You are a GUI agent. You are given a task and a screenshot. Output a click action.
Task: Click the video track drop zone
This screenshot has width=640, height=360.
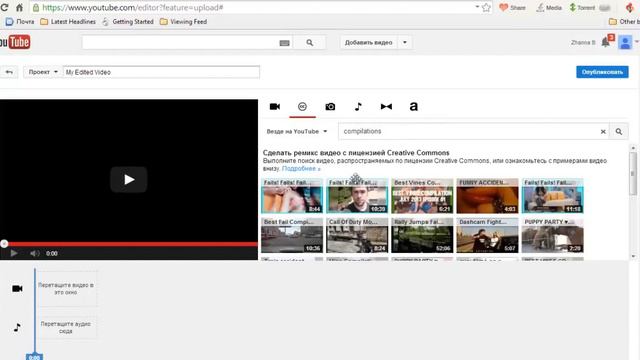[66, 289]
